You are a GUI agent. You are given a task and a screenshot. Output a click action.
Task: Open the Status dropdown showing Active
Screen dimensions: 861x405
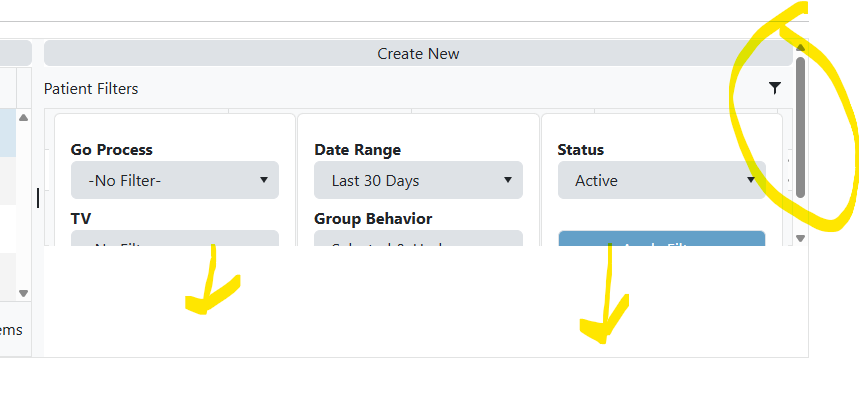[x=661, y=181]
